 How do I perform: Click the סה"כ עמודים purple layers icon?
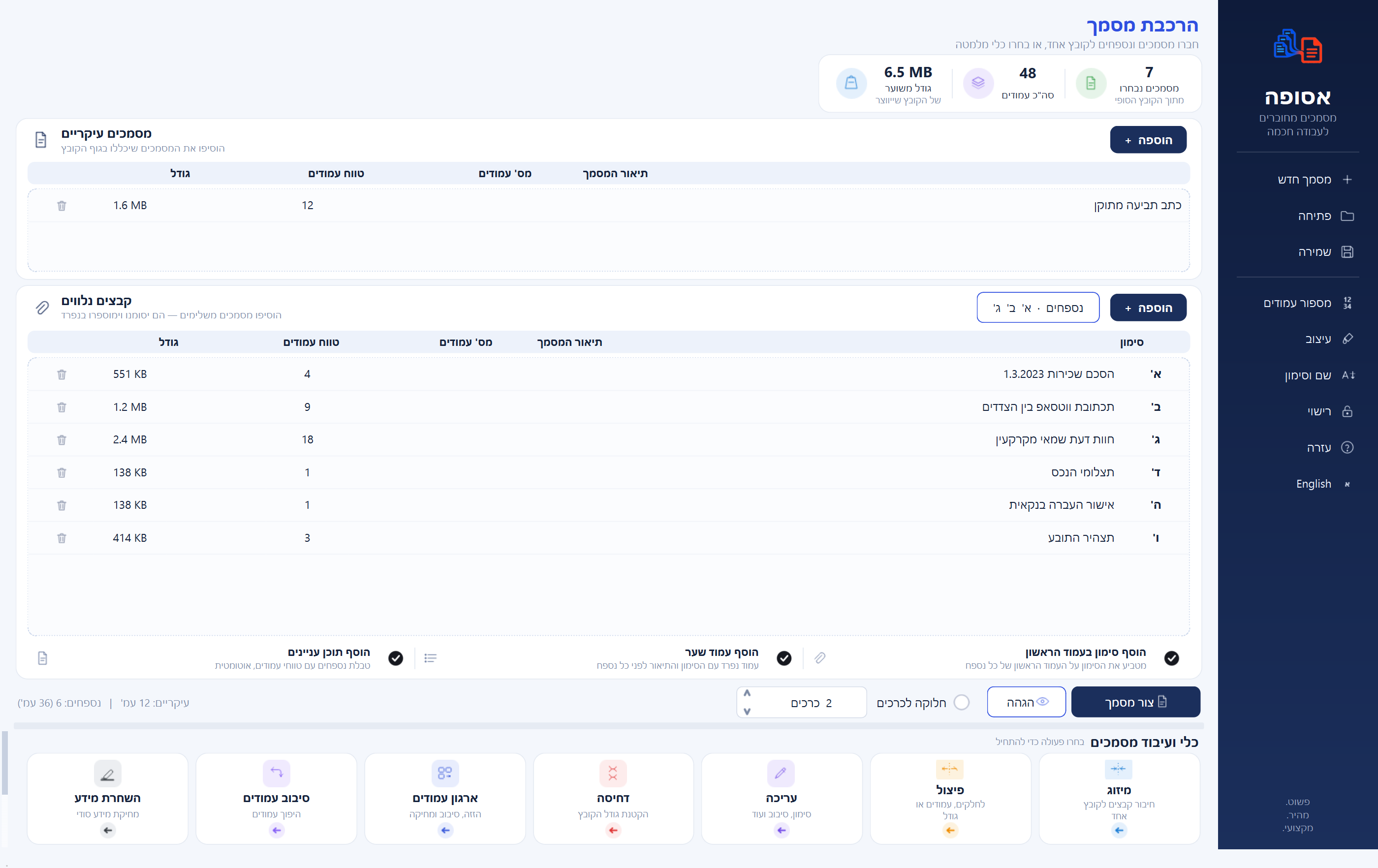click(x=978, y=84)
